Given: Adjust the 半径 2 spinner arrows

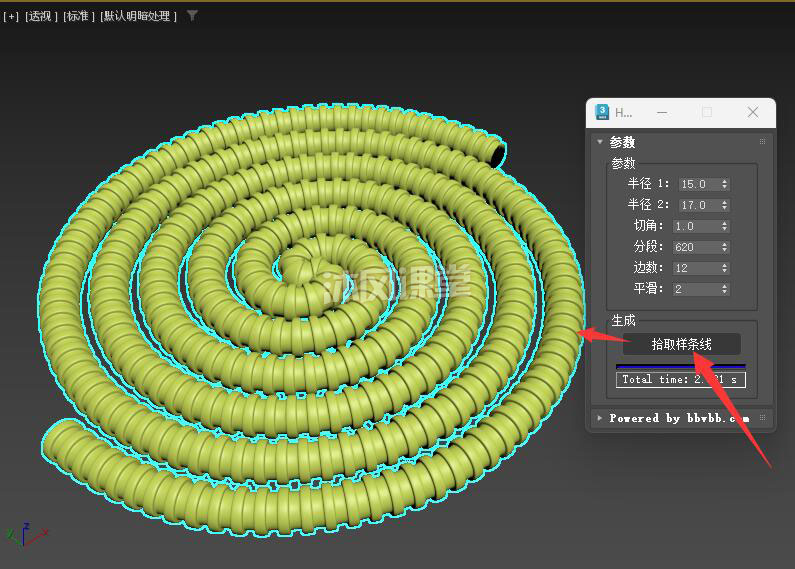Looking at the screenshot, I should click(x=725, y=205).
